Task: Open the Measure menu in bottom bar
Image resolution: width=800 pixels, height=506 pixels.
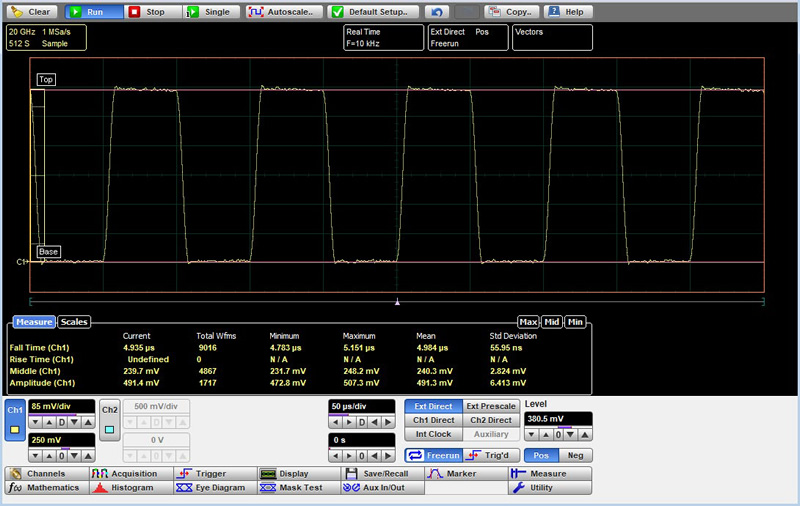Action: click(x=550, y=473)
